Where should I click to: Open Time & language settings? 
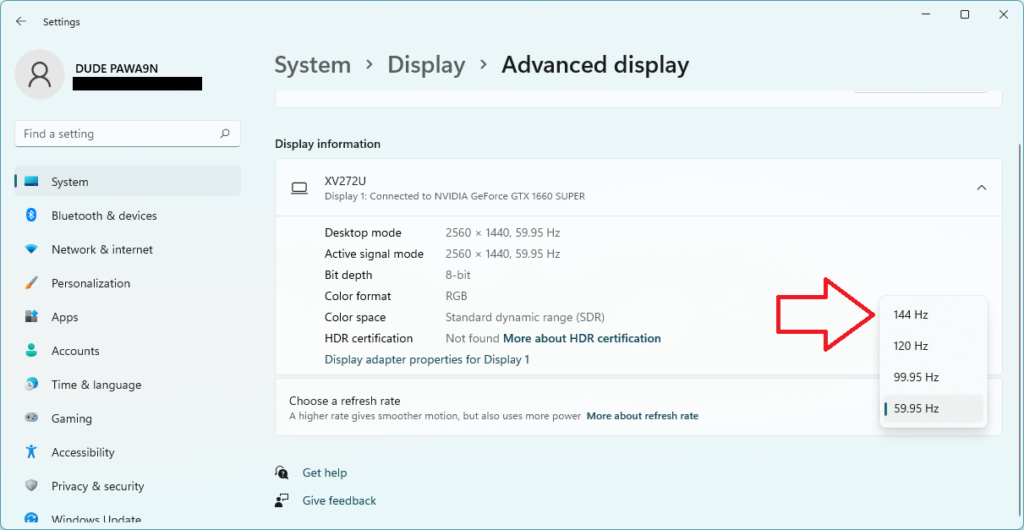point(96,385)
